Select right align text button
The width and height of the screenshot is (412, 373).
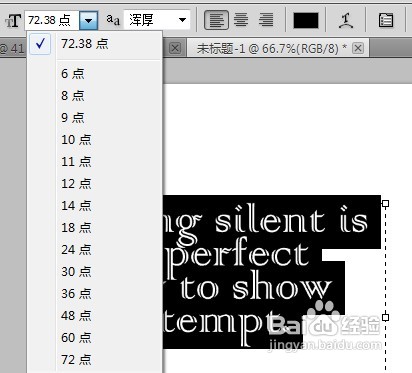[266, 20]
